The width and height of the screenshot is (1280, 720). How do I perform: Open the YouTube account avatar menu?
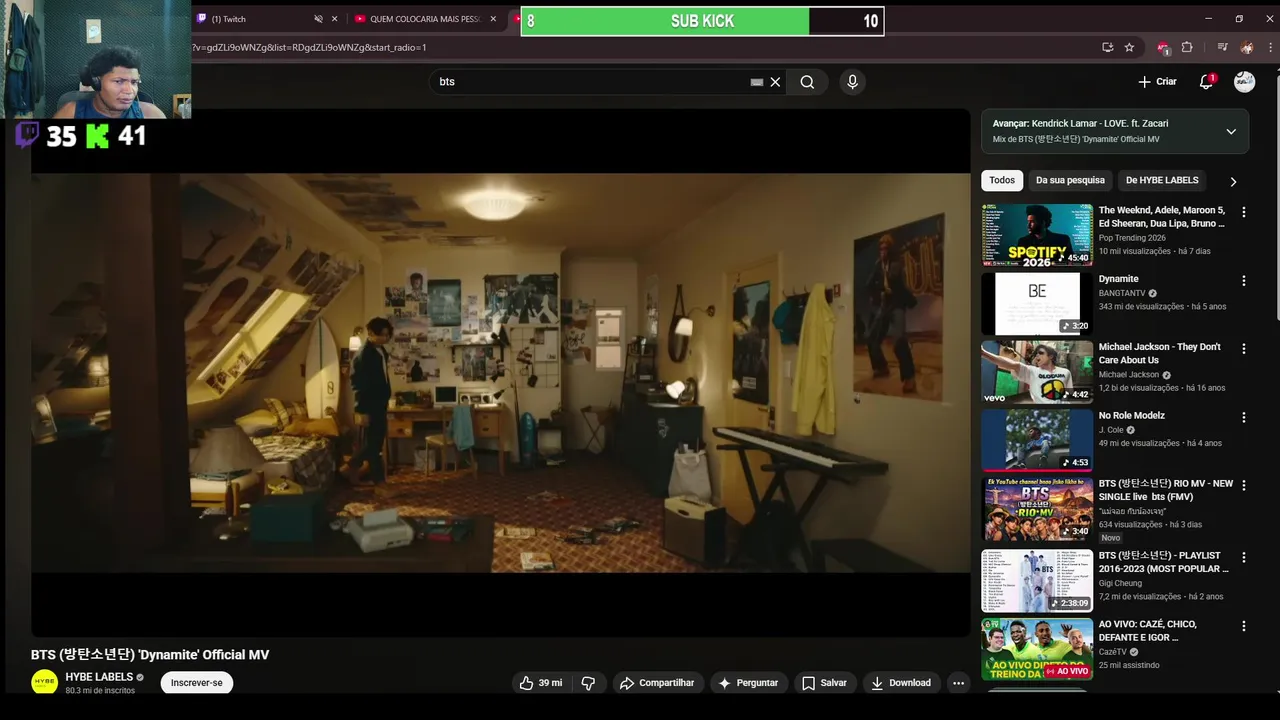point(1244,82)
